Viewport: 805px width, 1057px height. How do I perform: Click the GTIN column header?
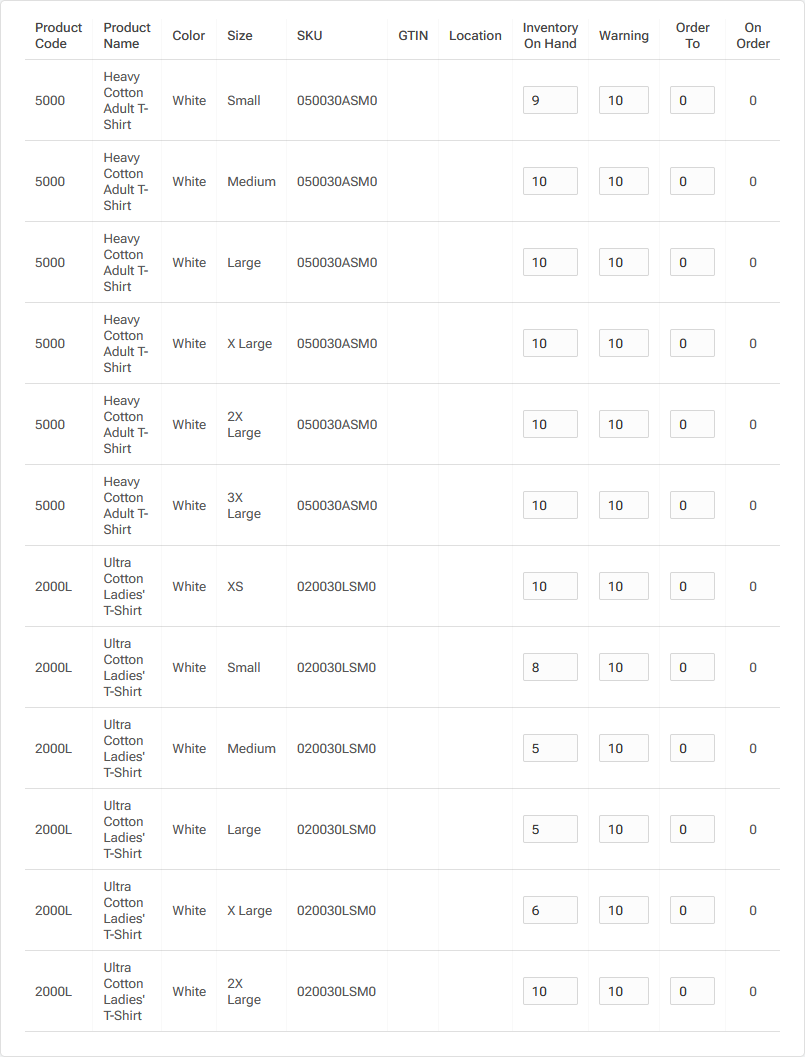412,36
